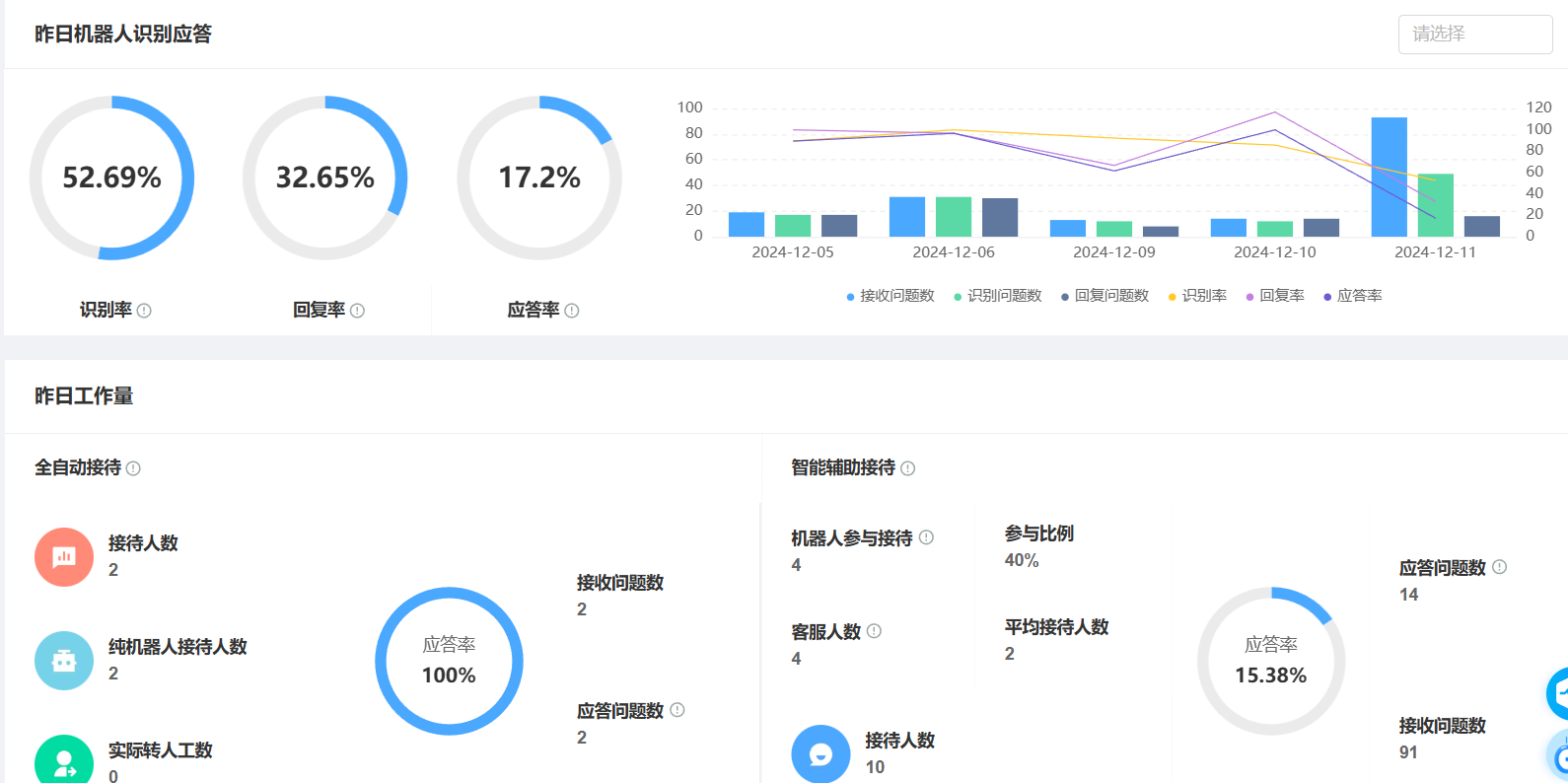Image resolution: width=1568 pixels, height=783 pixels.
Task: Click info icon next to 智能辅助接待
Action: point(908,468)
